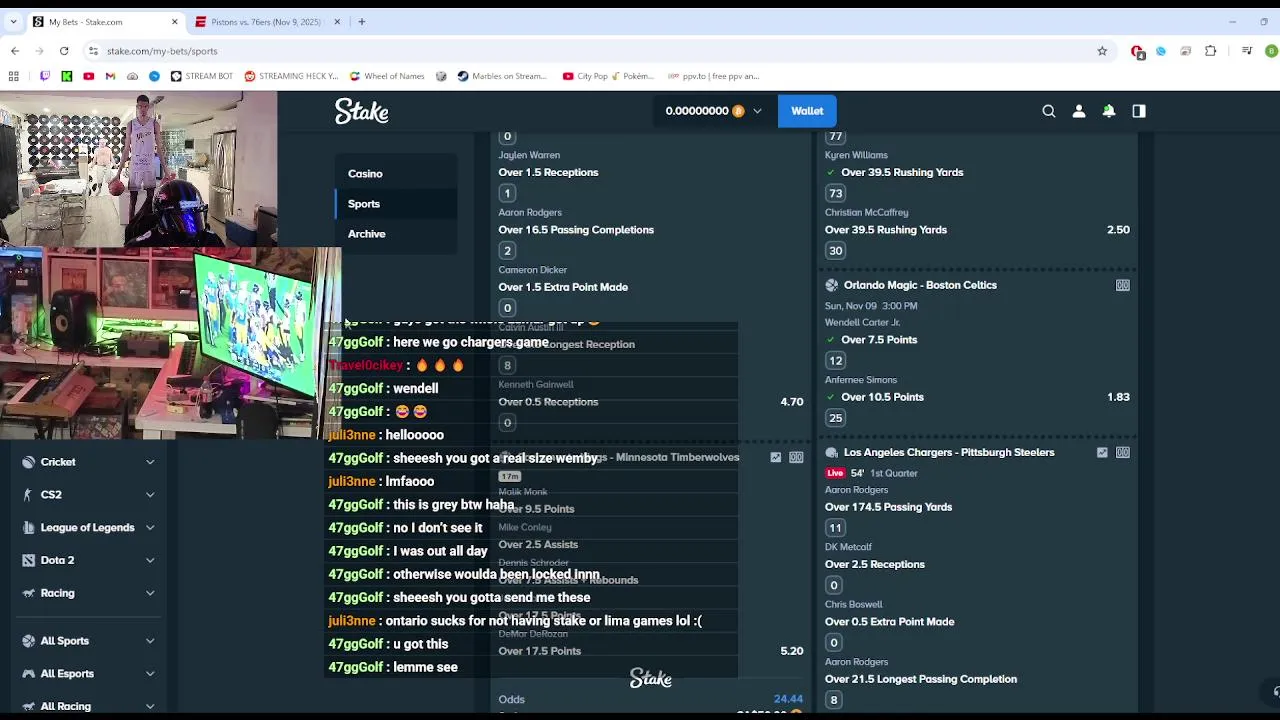
Task: Open the Gmail bookmark icon
Action: tap(110, 76)
